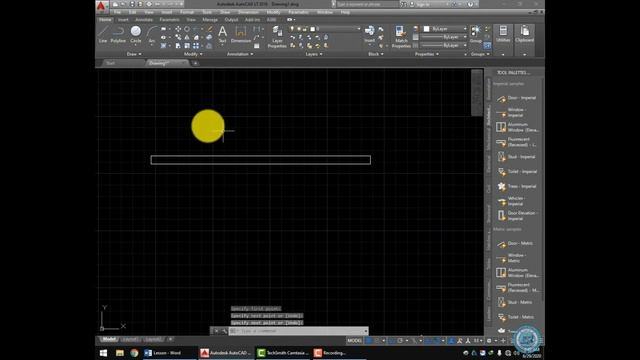Pick Toilet - Imperial from tool palette
This screenshot has height=360, width=640.
[517, 171]
